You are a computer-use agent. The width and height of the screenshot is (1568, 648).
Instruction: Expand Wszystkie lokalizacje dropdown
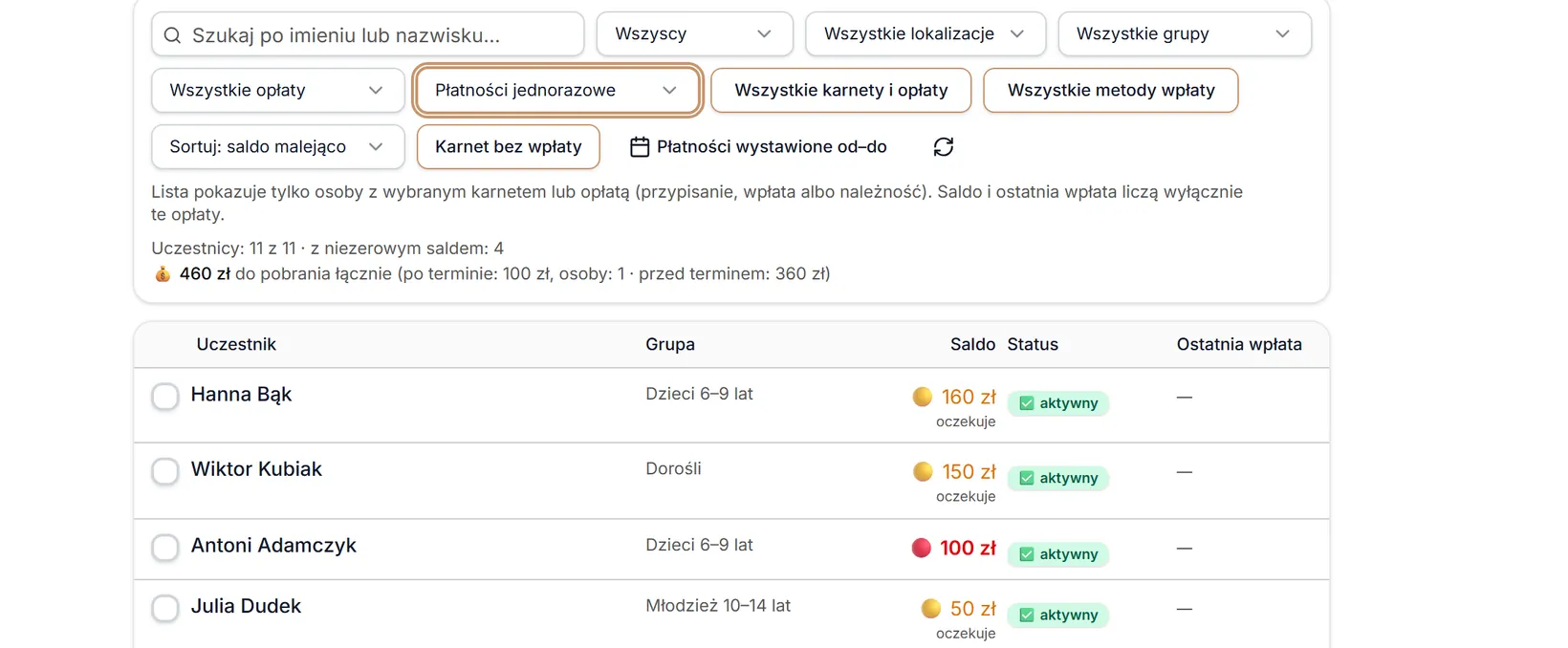[x=926, y=33]
